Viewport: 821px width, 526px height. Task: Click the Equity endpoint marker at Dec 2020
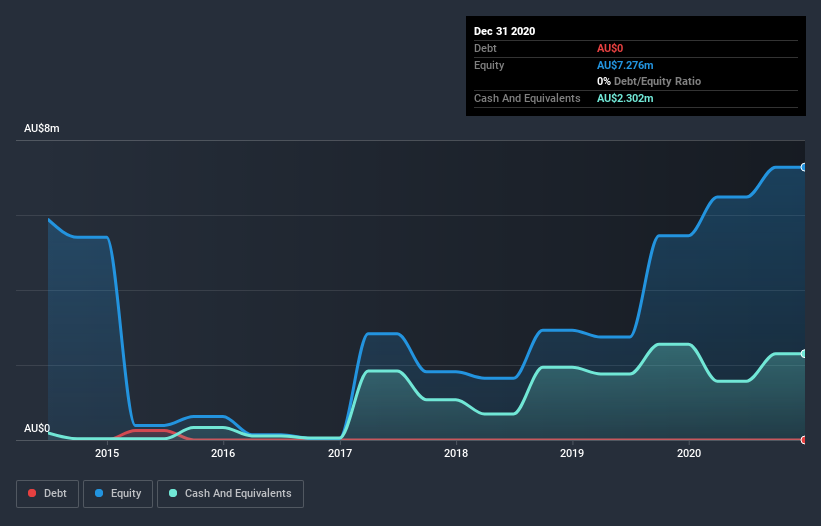point(804,167)
